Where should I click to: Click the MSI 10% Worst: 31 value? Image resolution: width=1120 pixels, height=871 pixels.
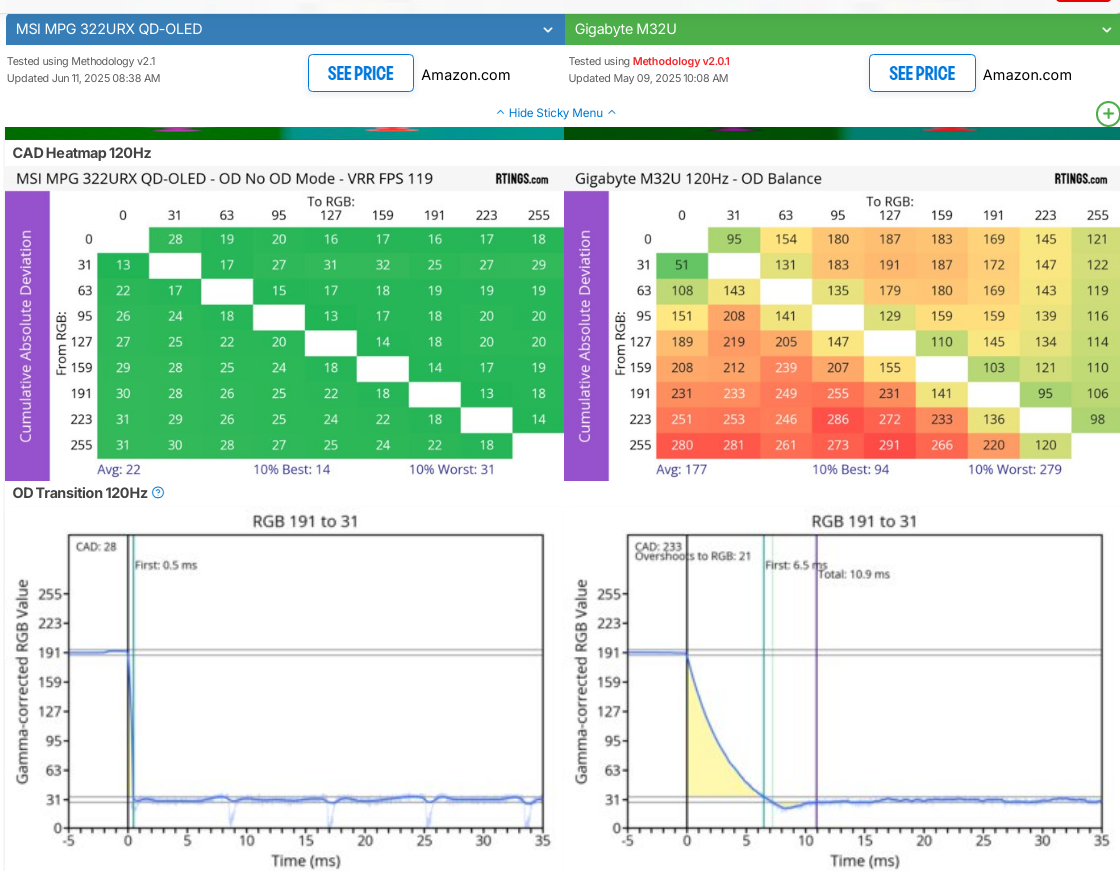pos(451,469)
